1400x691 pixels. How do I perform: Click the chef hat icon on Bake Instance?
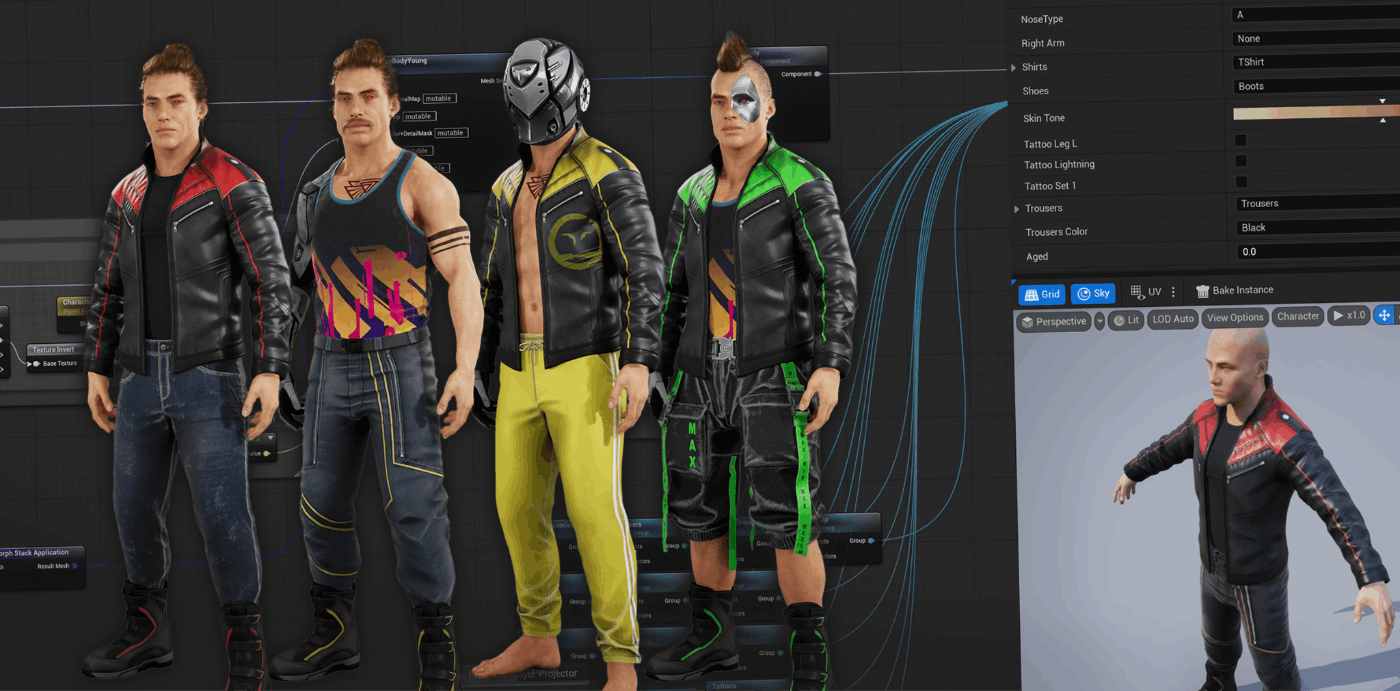point(1203,291)
